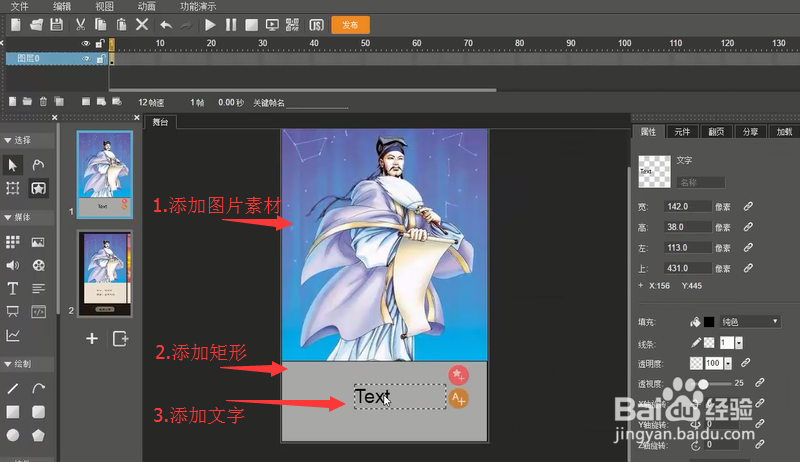Switch to the 分享 tab
Image resolution: width=800 pixels, height=462 pixels.
pos(751,132)
